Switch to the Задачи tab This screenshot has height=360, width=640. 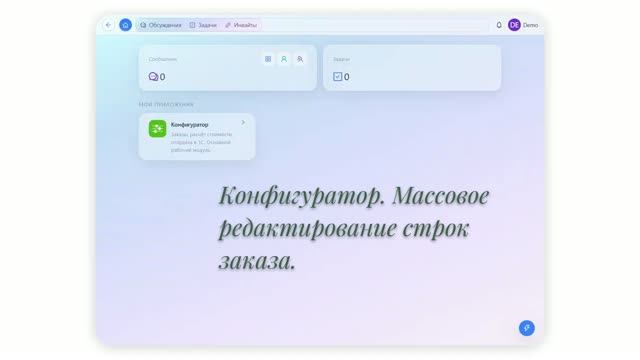203,25
